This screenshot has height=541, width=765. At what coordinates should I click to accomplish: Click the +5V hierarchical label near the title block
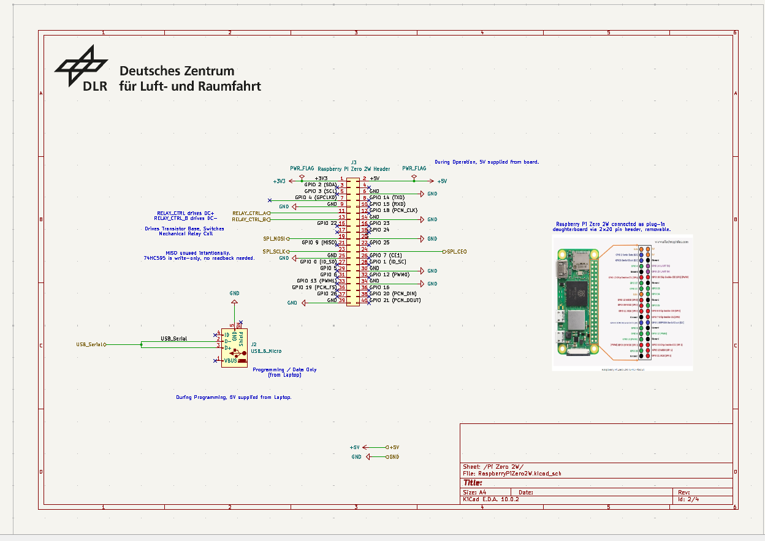(392, 447)
